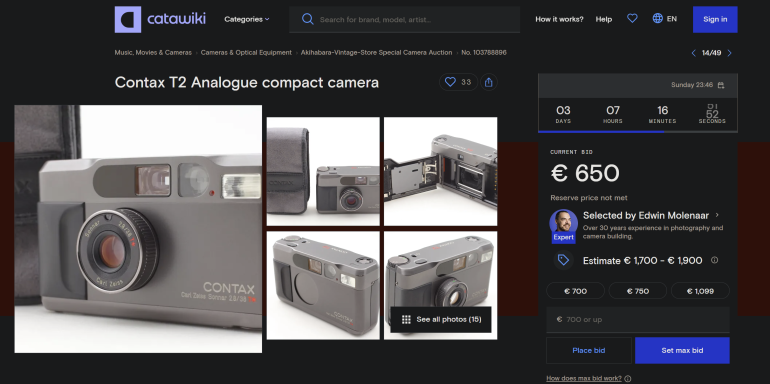Open thumbnail of camera with closed lens
This screenshot has width=770, height=384.
tap(323, 285)
